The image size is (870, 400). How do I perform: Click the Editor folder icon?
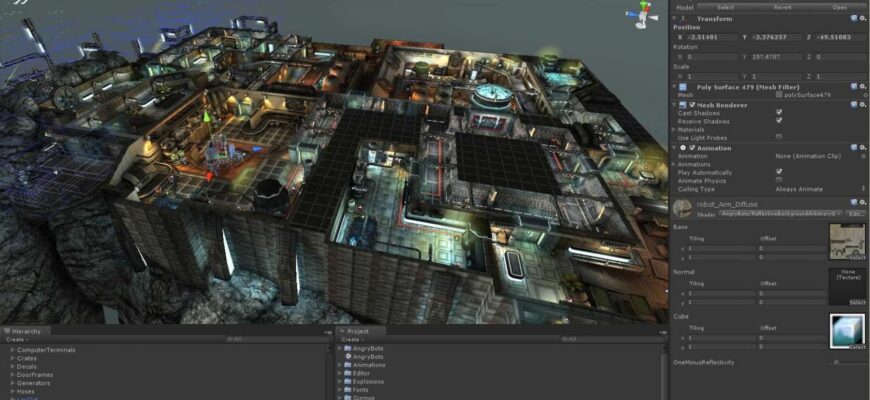pyautogui.click(x=348, y=373)
